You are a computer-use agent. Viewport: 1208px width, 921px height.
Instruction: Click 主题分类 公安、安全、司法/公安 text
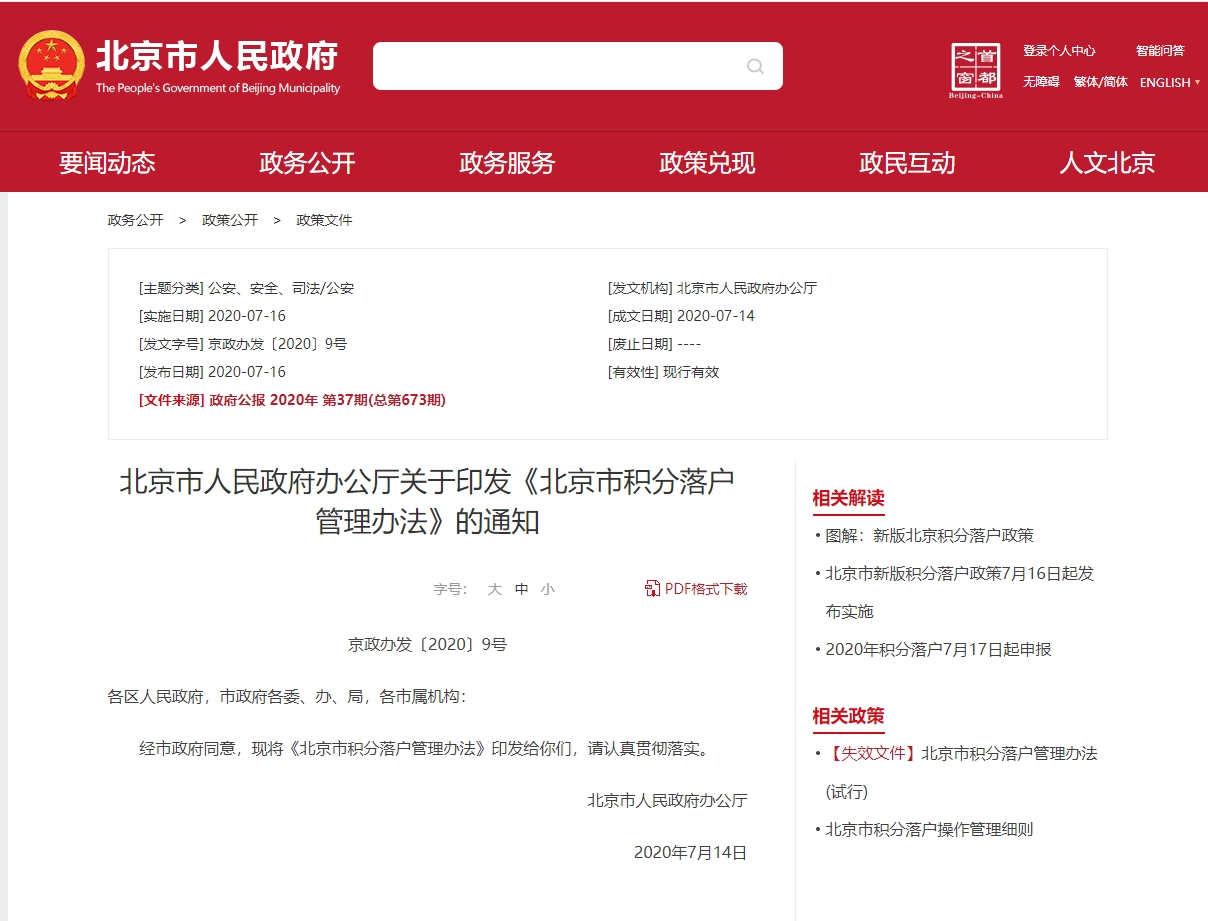tap(246, 288)
